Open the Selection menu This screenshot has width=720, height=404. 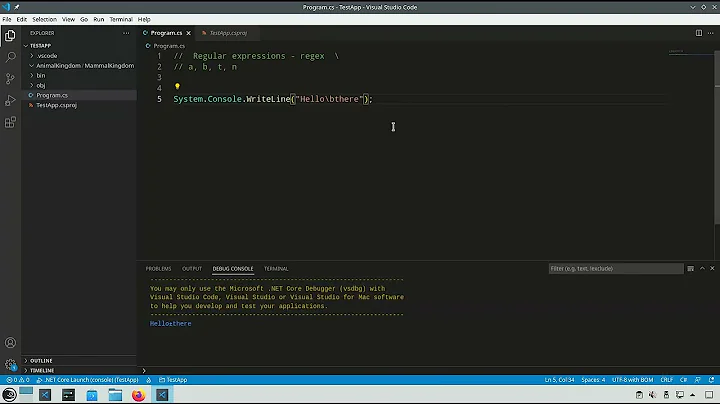[45, 19]
